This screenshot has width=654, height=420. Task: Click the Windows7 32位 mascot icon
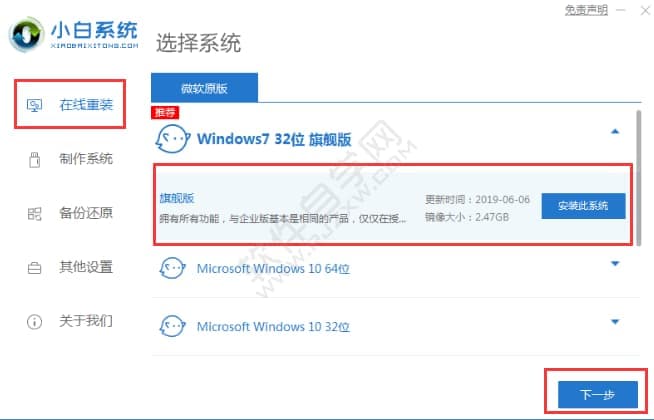point(173,138)
